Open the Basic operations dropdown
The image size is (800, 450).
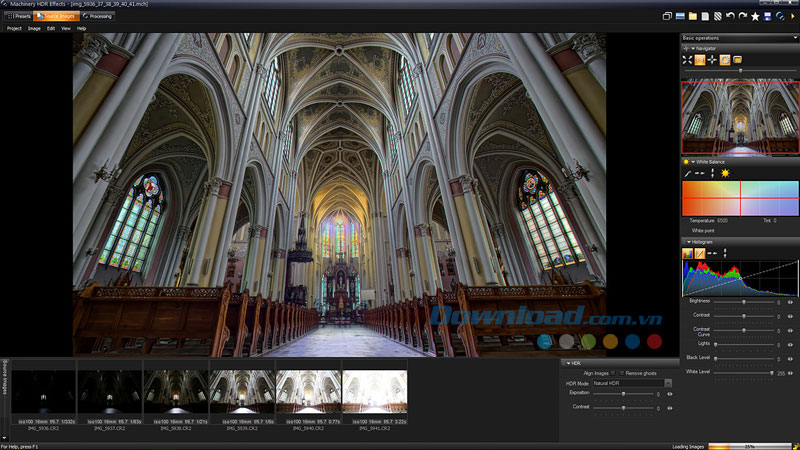pyautogui.click(x=739, y=38)
